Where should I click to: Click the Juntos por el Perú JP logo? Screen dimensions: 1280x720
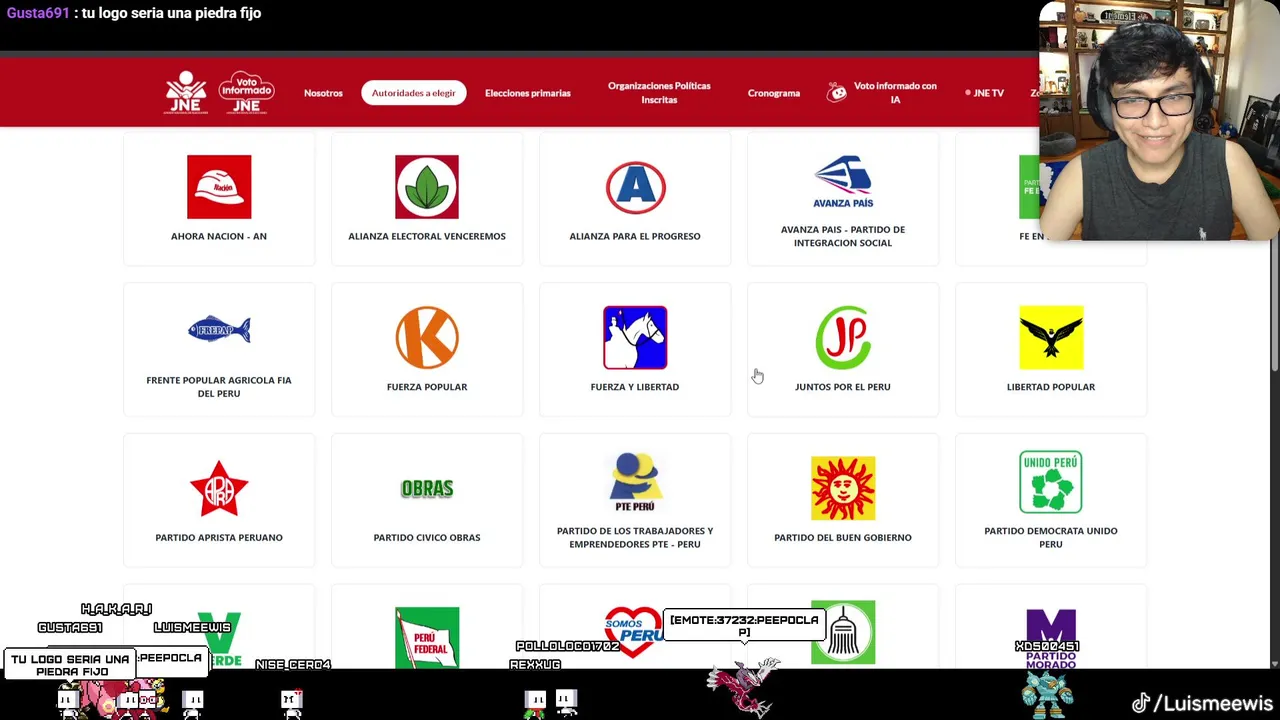tap(843, 338)
